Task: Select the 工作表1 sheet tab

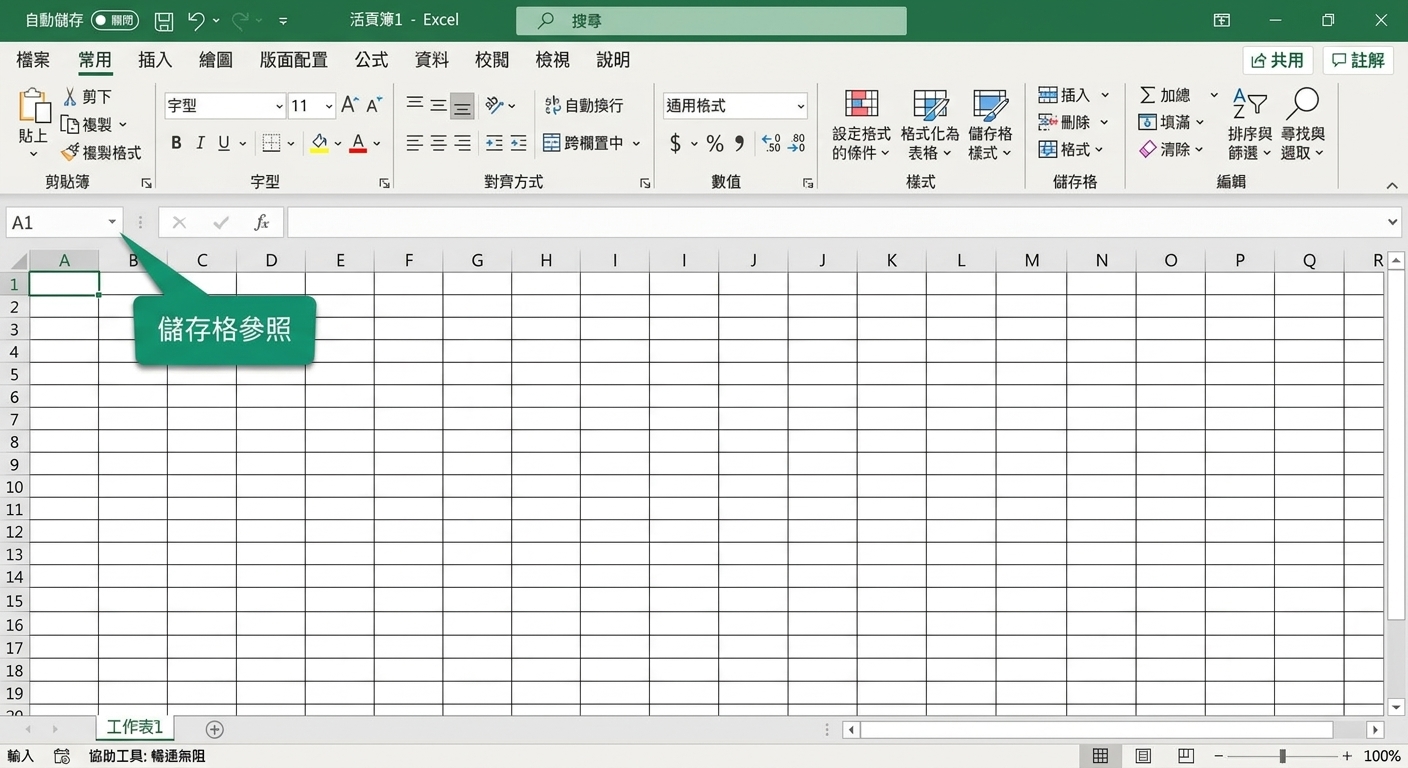Action: [135, 727]
